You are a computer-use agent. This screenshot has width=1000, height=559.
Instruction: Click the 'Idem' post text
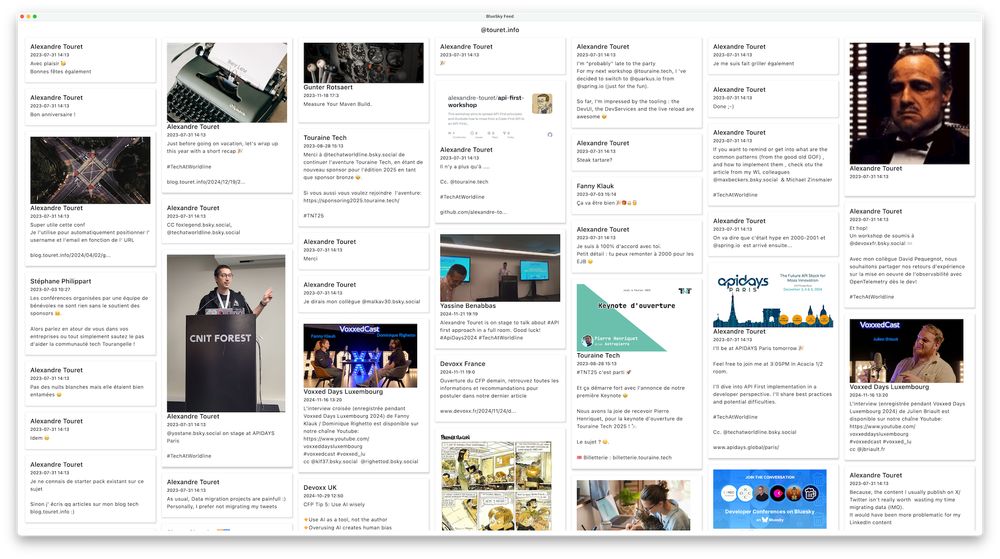tap(40, 438)
